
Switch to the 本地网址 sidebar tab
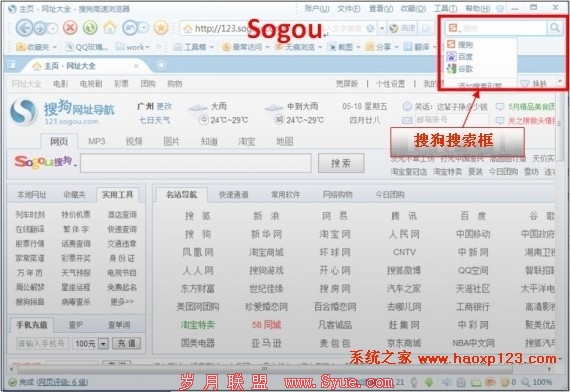32,195
